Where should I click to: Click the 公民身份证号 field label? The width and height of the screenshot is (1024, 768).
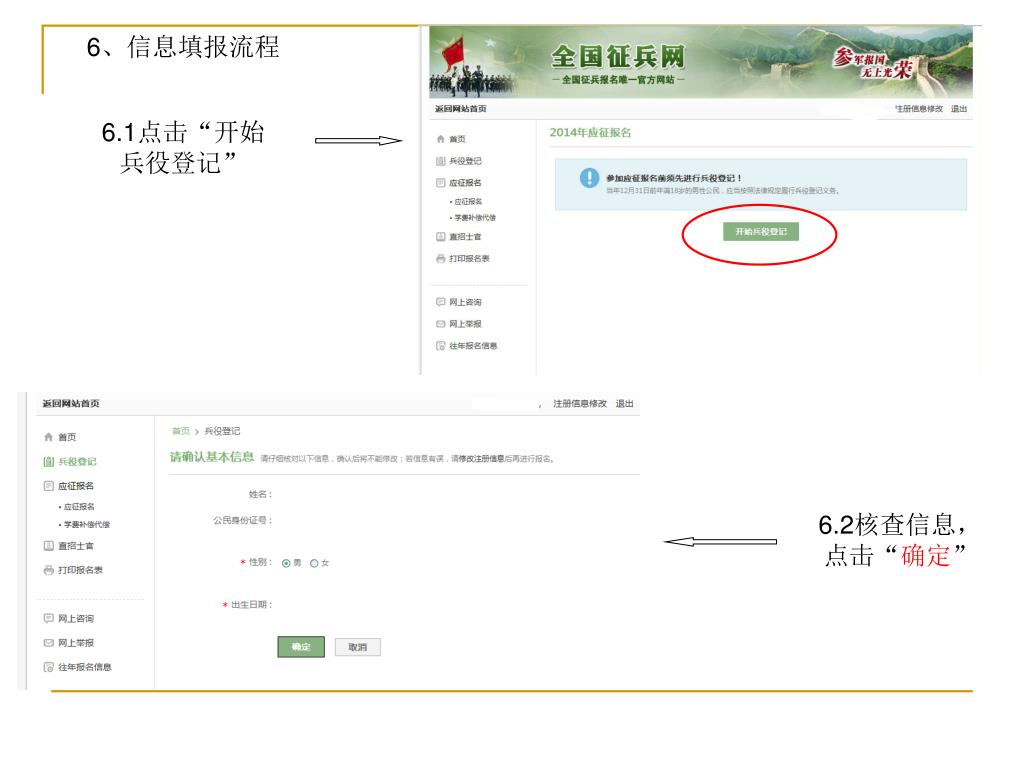coord(242,520)
